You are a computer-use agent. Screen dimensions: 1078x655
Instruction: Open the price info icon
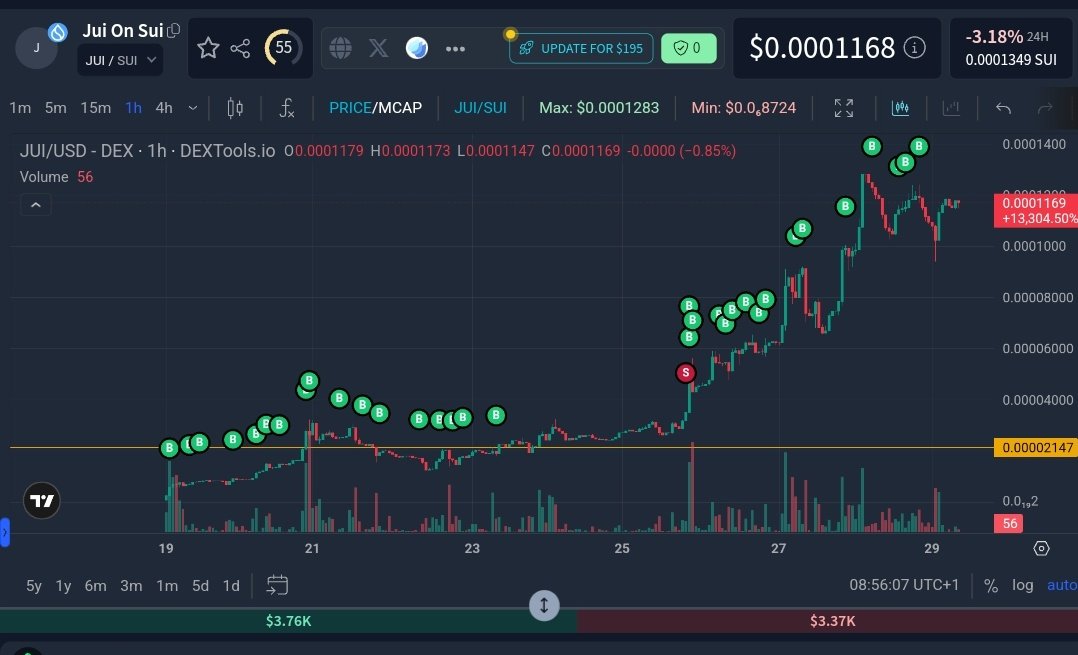(914, 47)
